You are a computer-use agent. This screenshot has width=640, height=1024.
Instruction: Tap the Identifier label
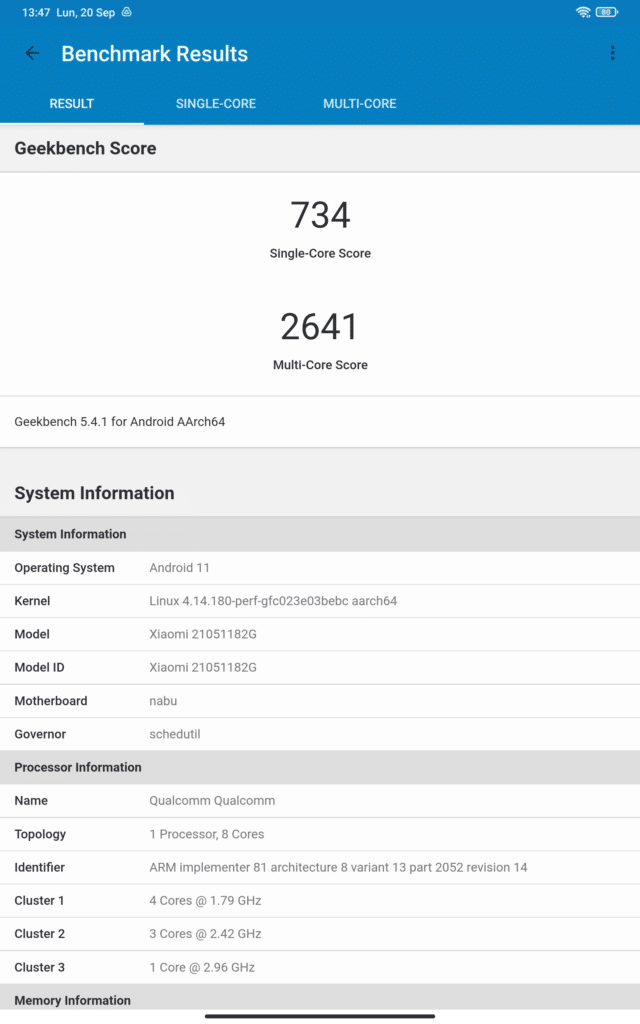tap(40, 867)
